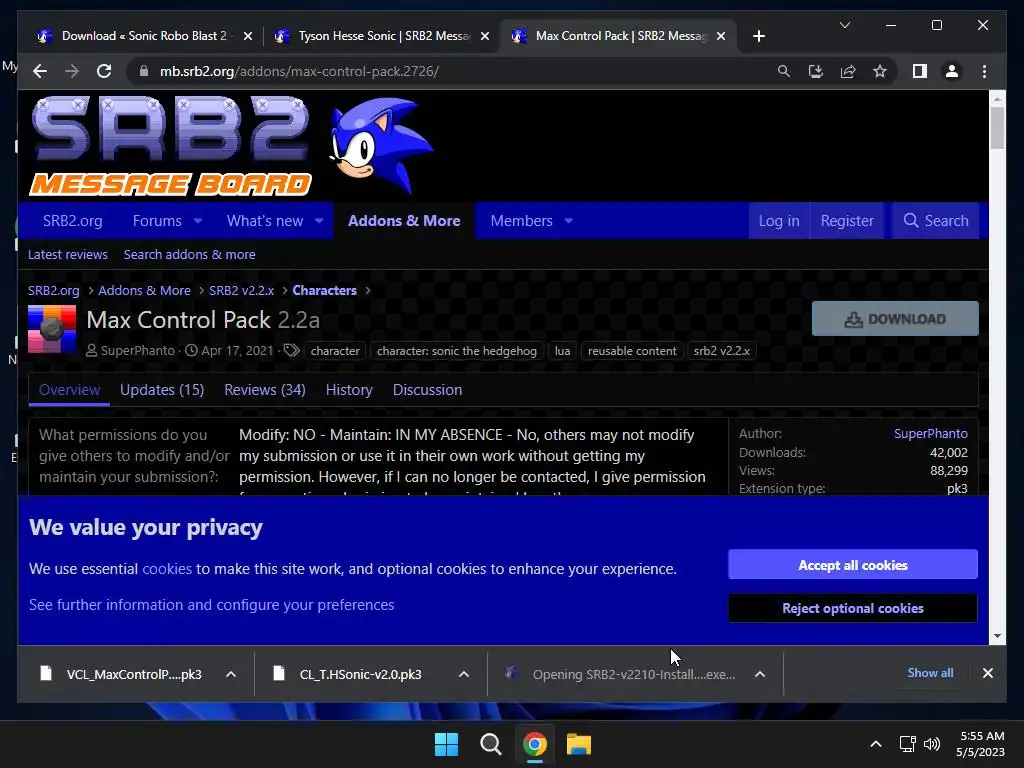The image size is (1024, 768).
Task: Reload the page with the refresh icon
Action: (104, 71)
